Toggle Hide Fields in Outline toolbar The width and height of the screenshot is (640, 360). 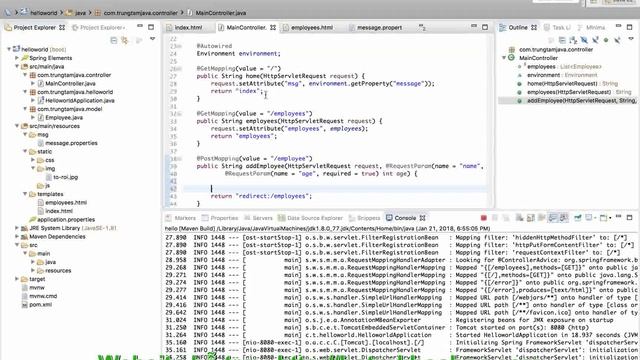tap(584, 40)
